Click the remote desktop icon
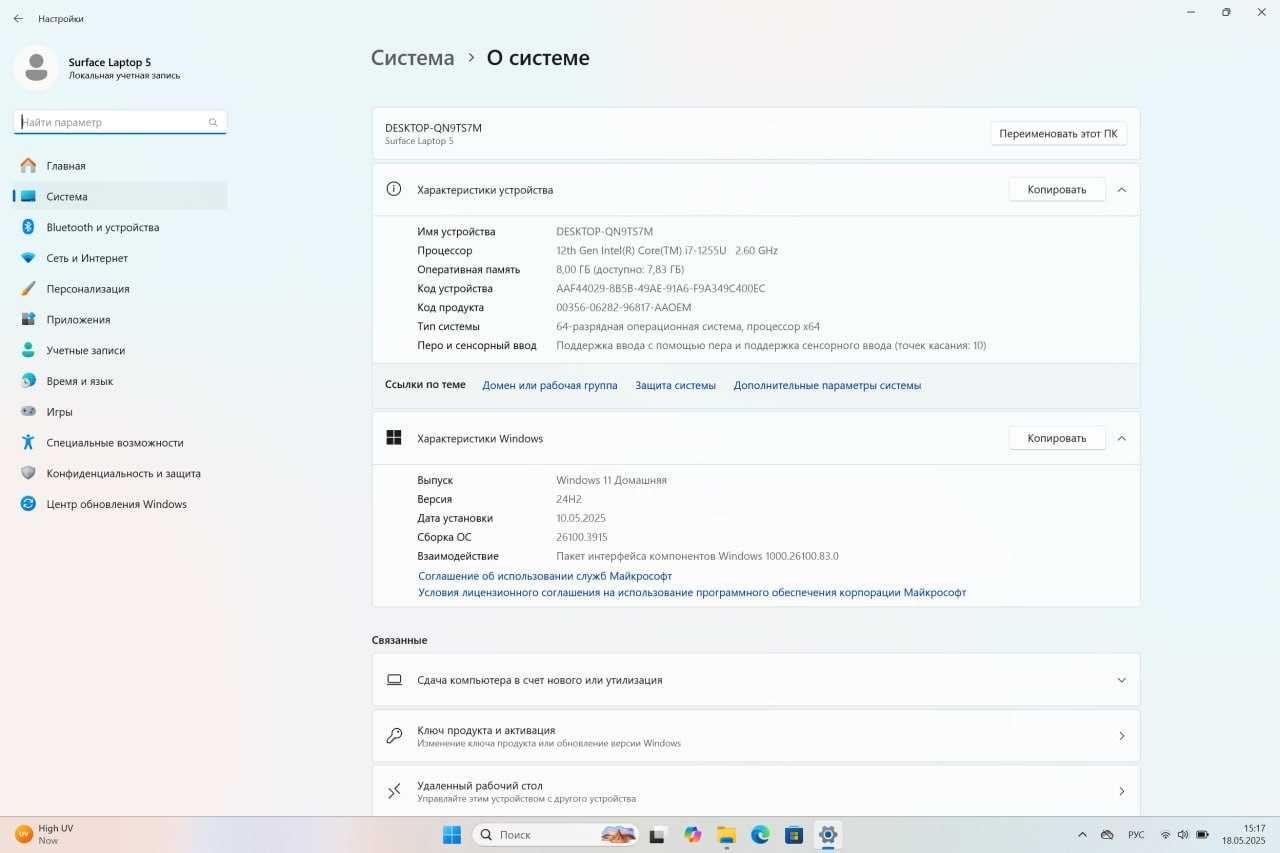Viewport: 1280px width, 853px height. click(394, 791)
